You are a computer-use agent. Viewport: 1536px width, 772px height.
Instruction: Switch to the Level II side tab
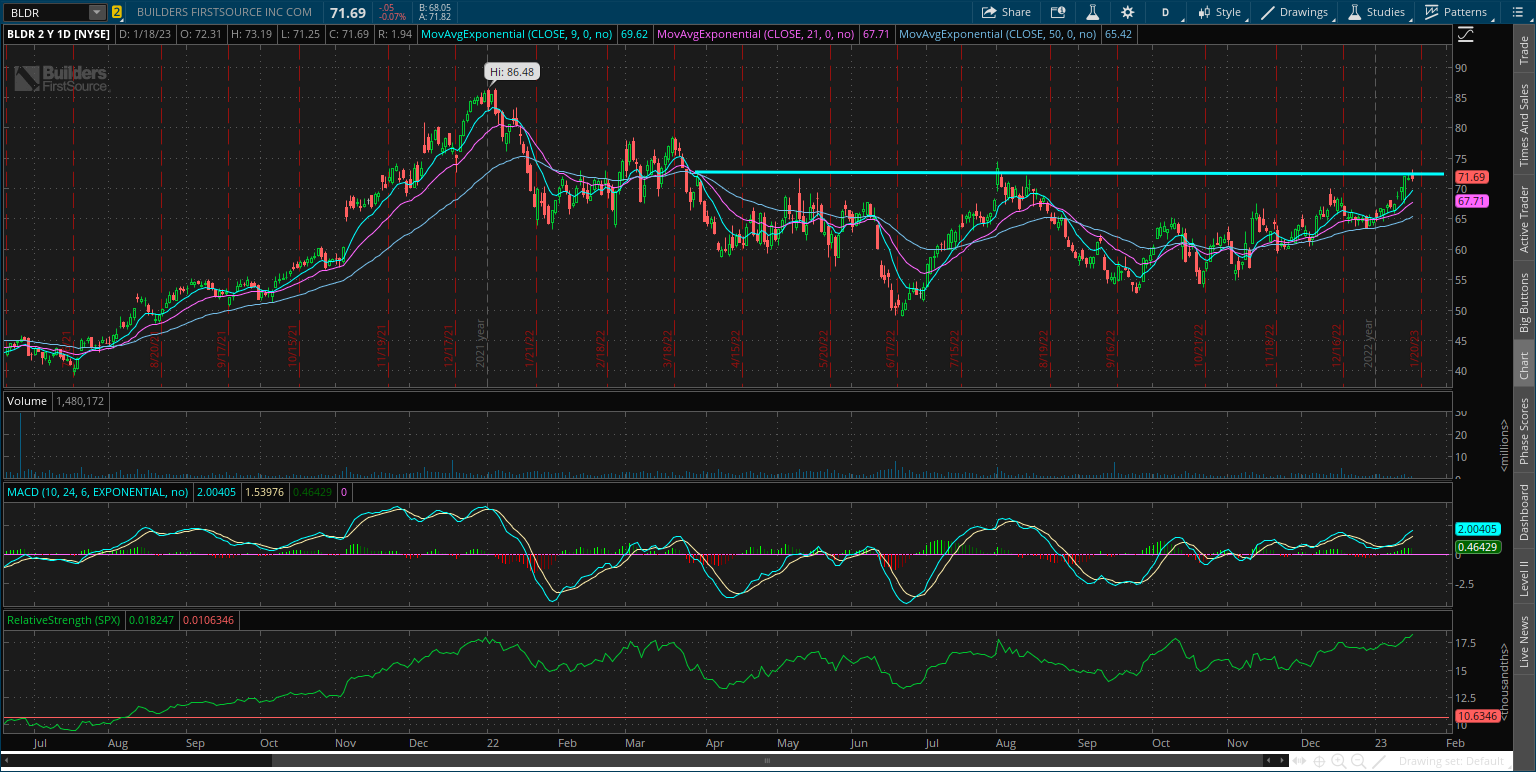[x=1524, y=579]
